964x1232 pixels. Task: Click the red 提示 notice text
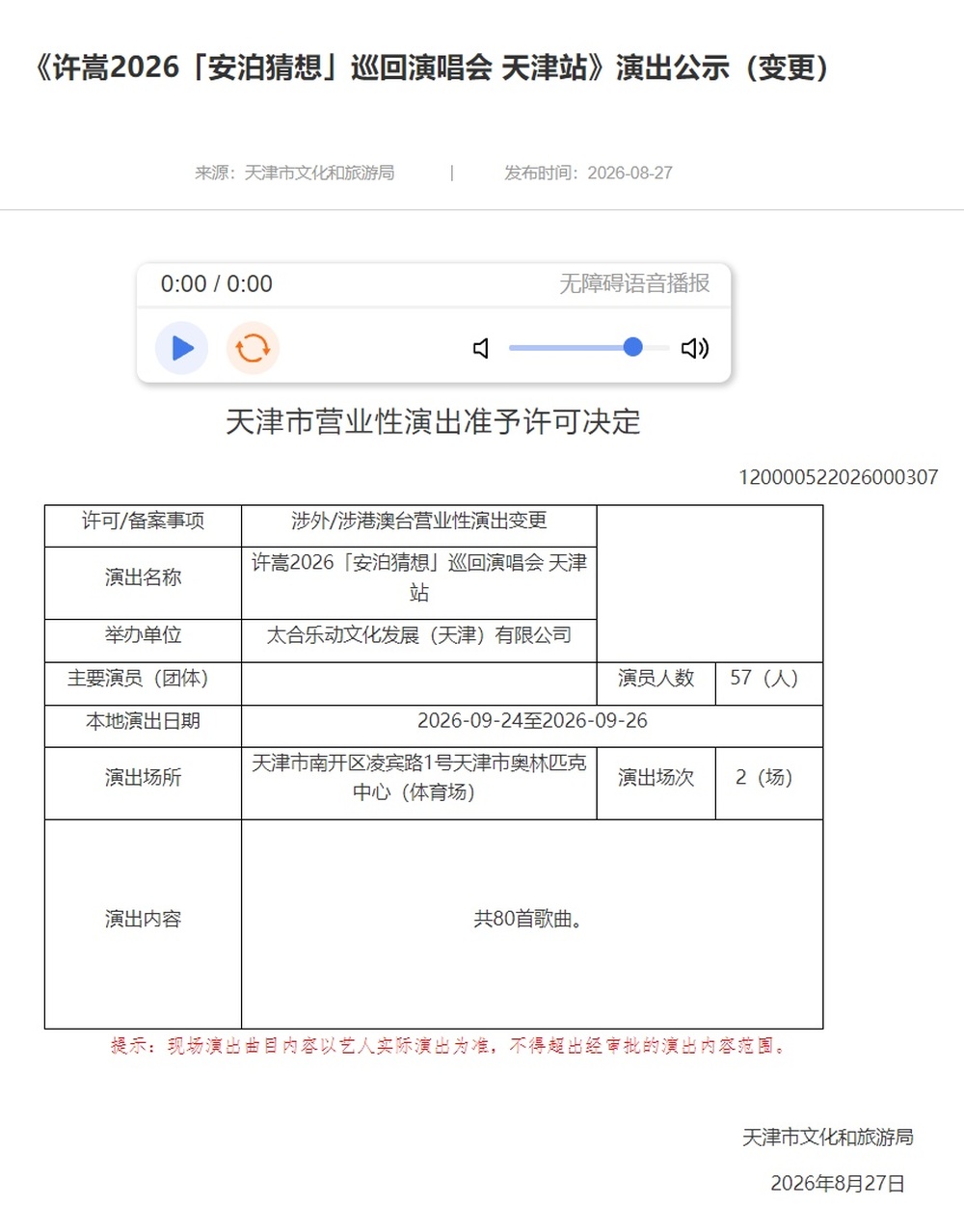[x=449, y=1046]
